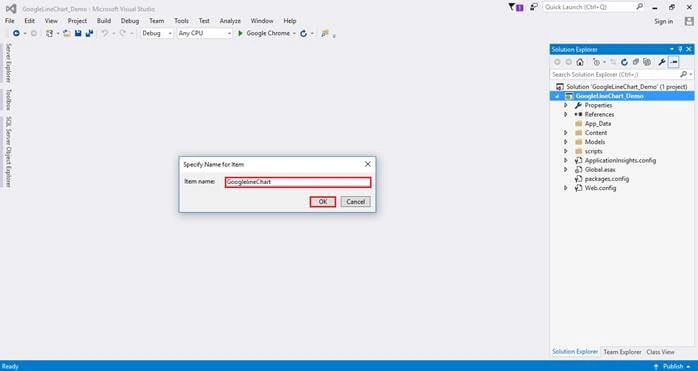Click the Navigate Backward toolbar icon

click(16, 33)
